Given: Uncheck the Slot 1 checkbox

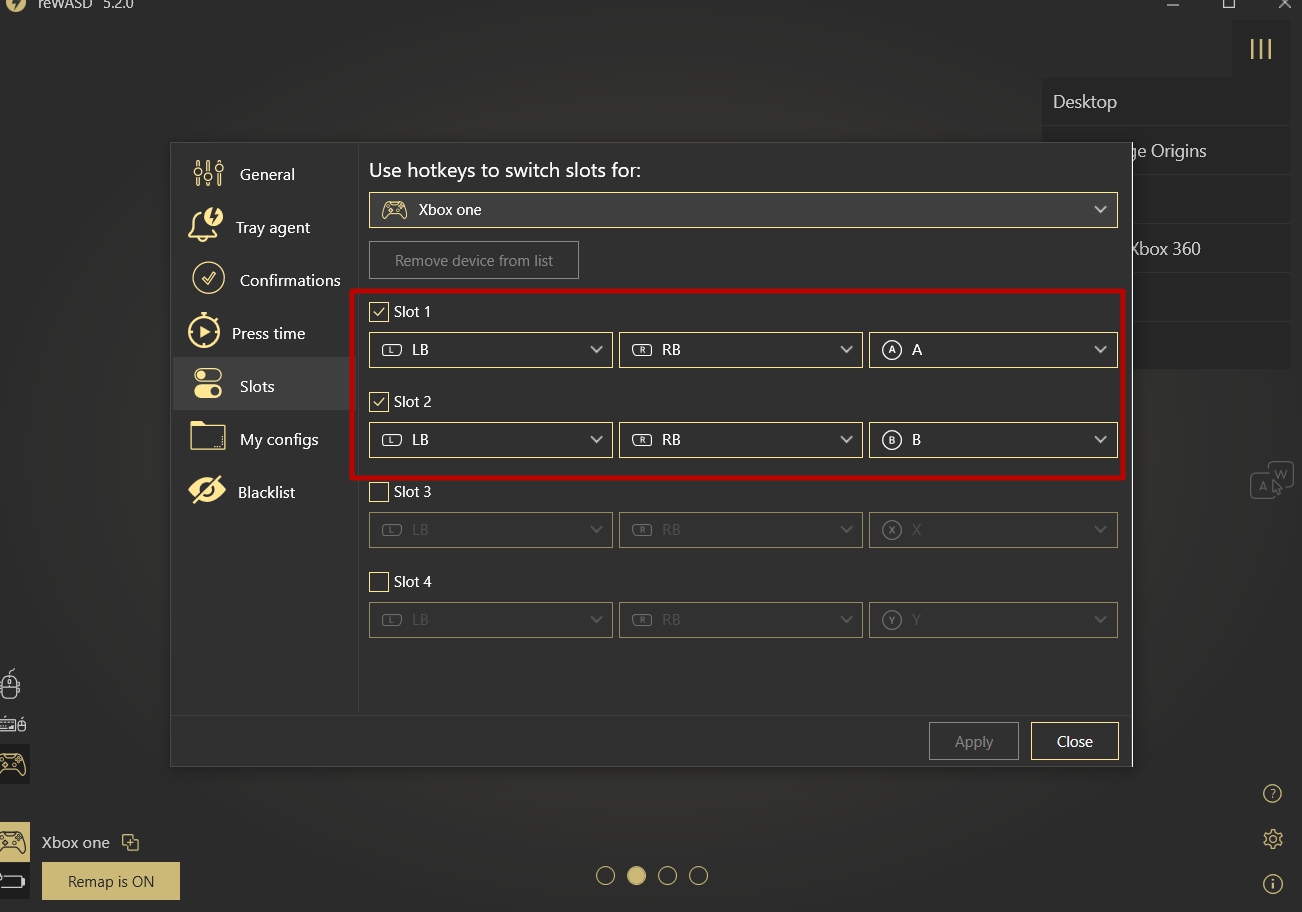Looking at the screenshot, I should coord(379,312).
